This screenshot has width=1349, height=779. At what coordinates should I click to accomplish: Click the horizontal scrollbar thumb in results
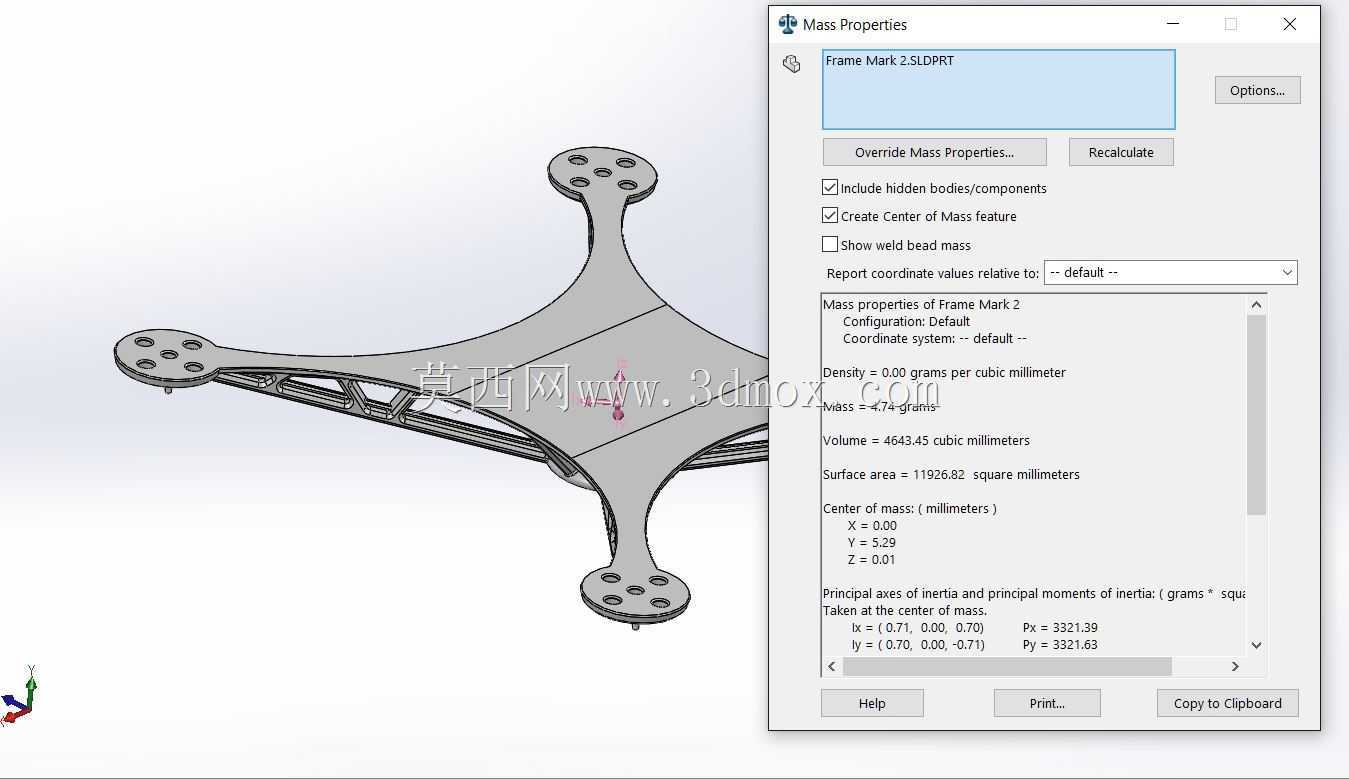[x=1007, y=666]
